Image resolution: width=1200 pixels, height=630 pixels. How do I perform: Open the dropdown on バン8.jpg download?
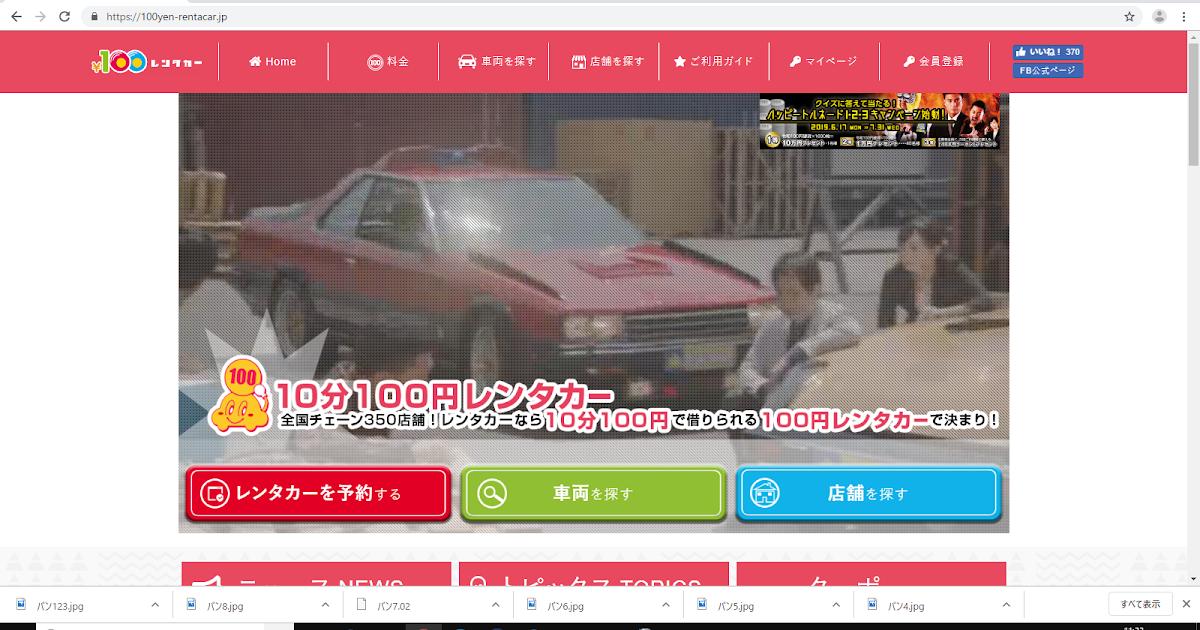323,605
